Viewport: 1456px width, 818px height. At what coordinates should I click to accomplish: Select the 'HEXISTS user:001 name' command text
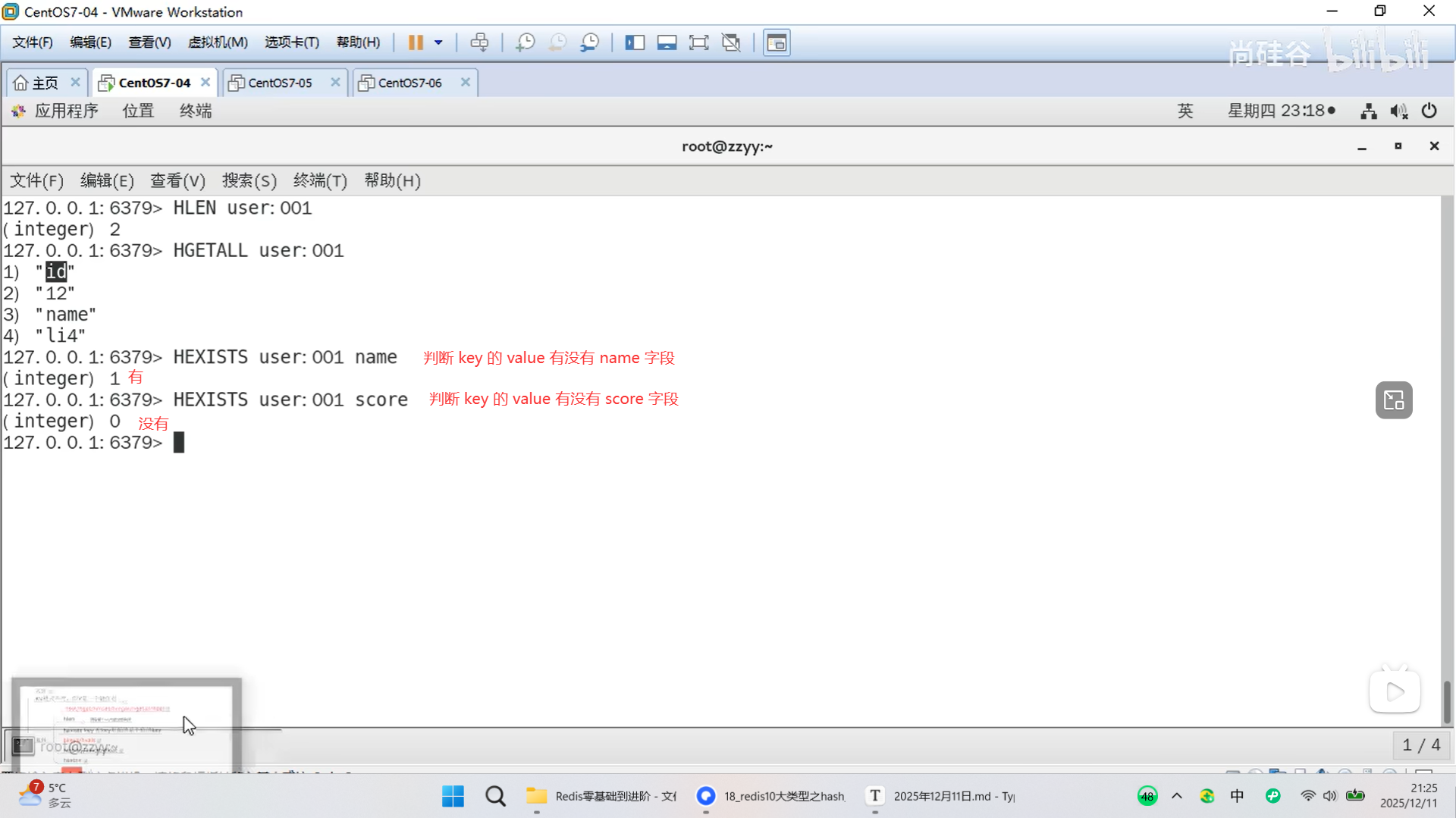click(285, 357)
